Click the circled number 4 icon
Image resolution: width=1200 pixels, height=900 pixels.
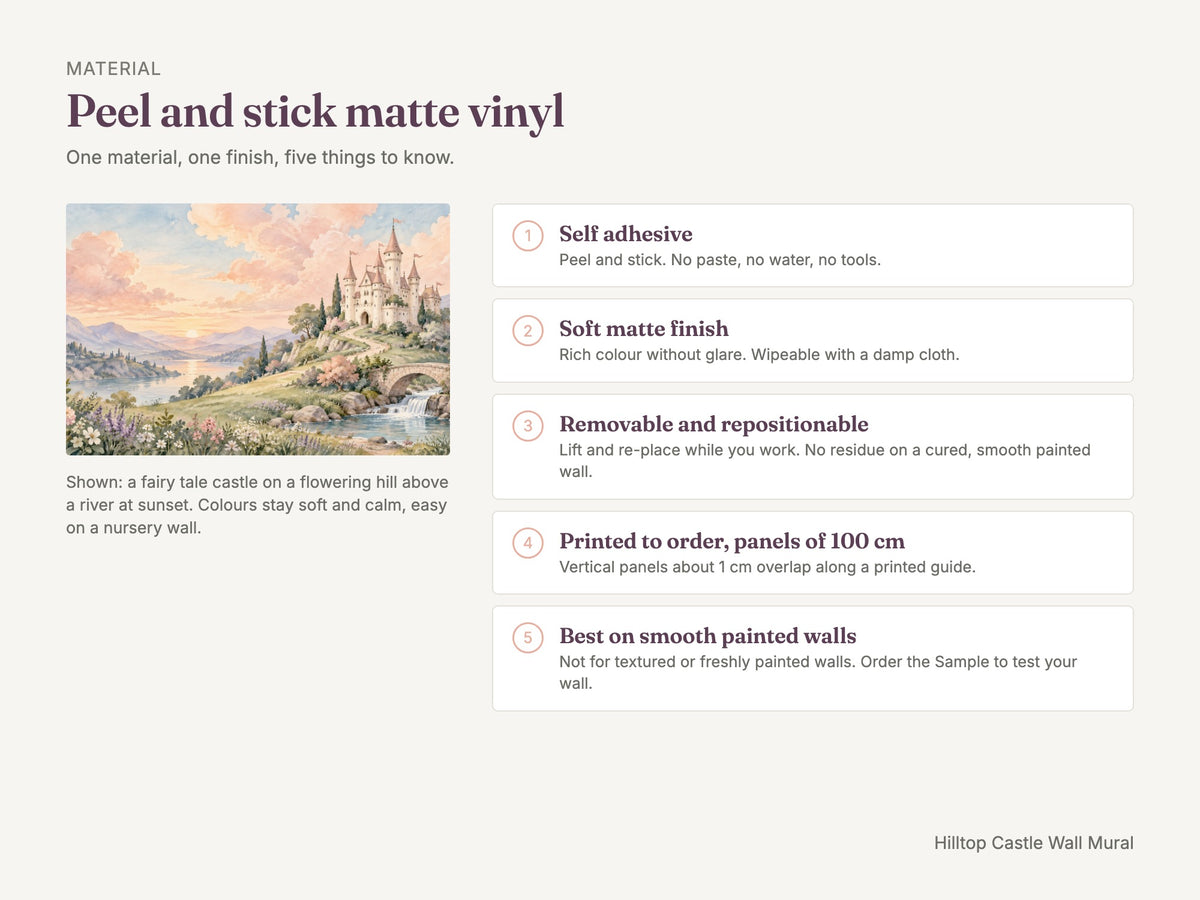pyautogui.click(x=528, y=543)
